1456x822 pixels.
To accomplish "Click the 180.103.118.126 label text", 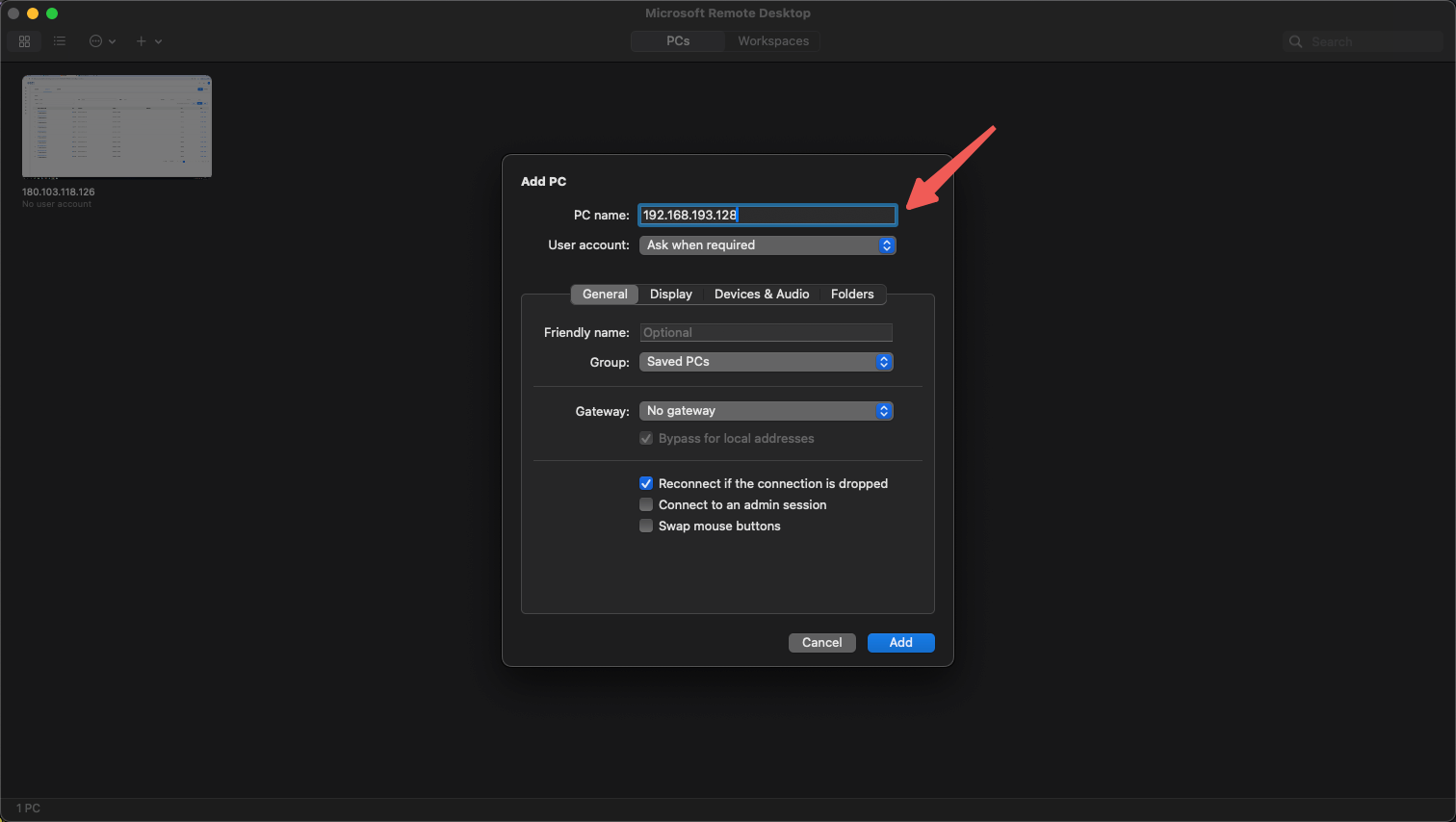I will point(59,193).
